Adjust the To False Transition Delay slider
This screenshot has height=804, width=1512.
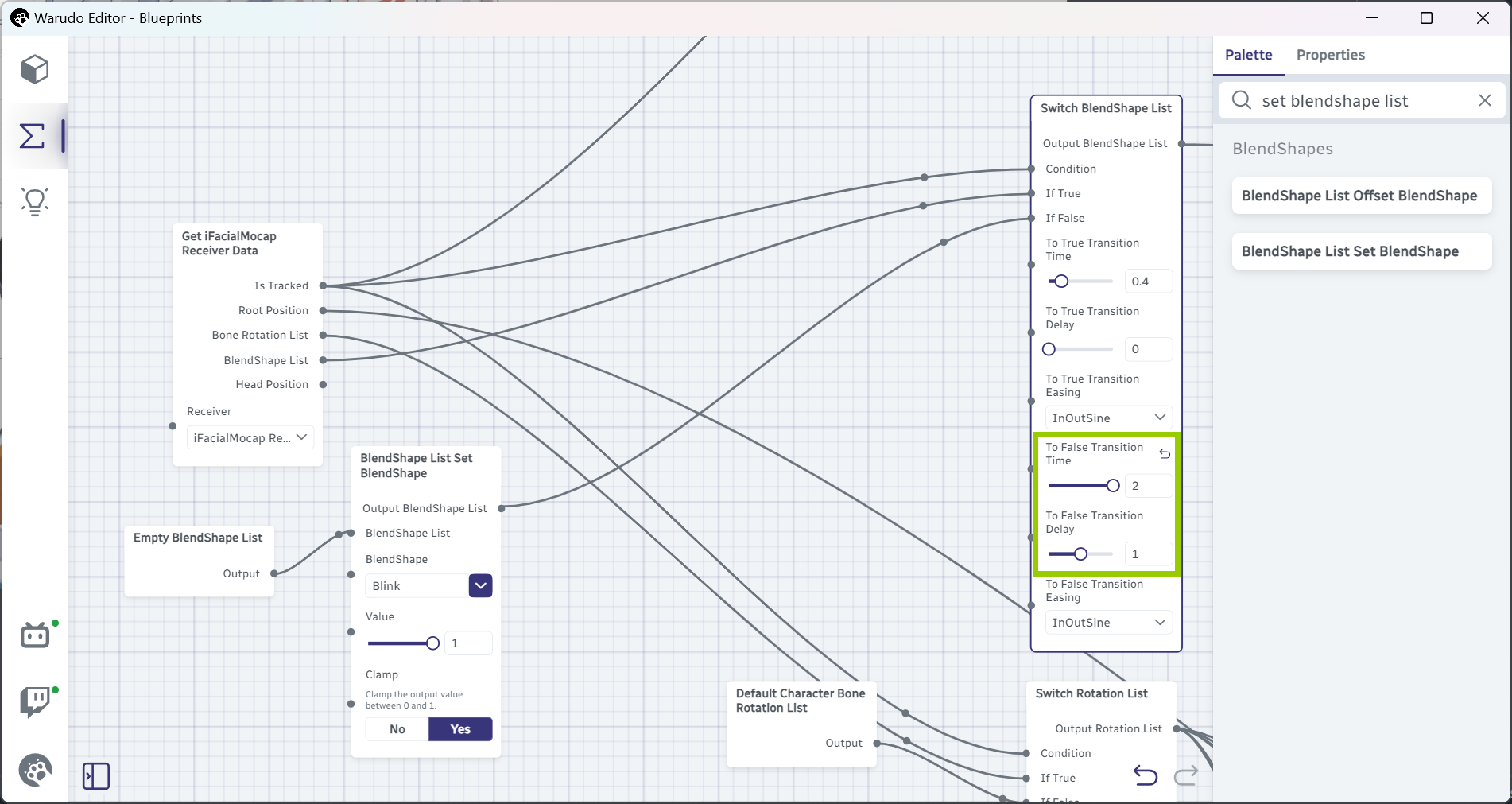click(1080, 554)
